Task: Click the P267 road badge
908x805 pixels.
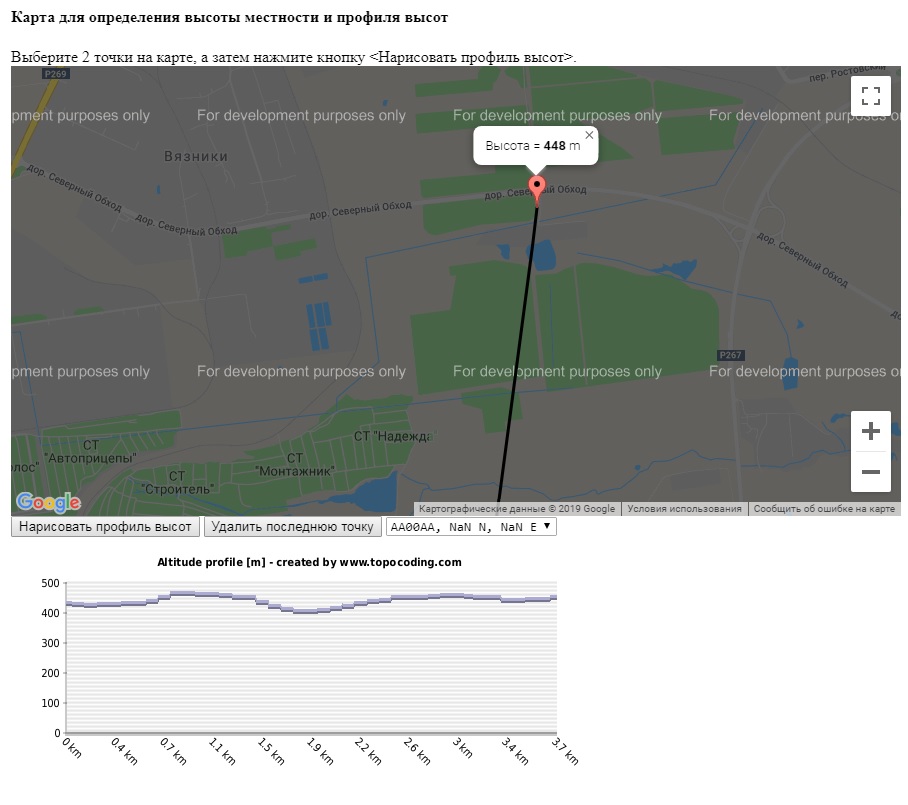Action: point(731,355)
